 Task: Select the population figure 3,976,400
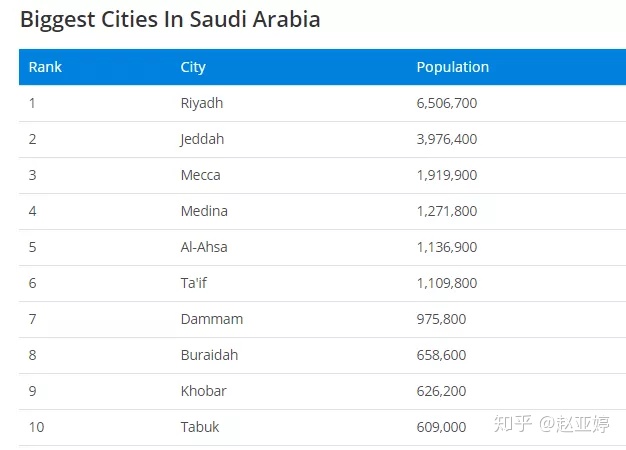[x=446, y=139]
